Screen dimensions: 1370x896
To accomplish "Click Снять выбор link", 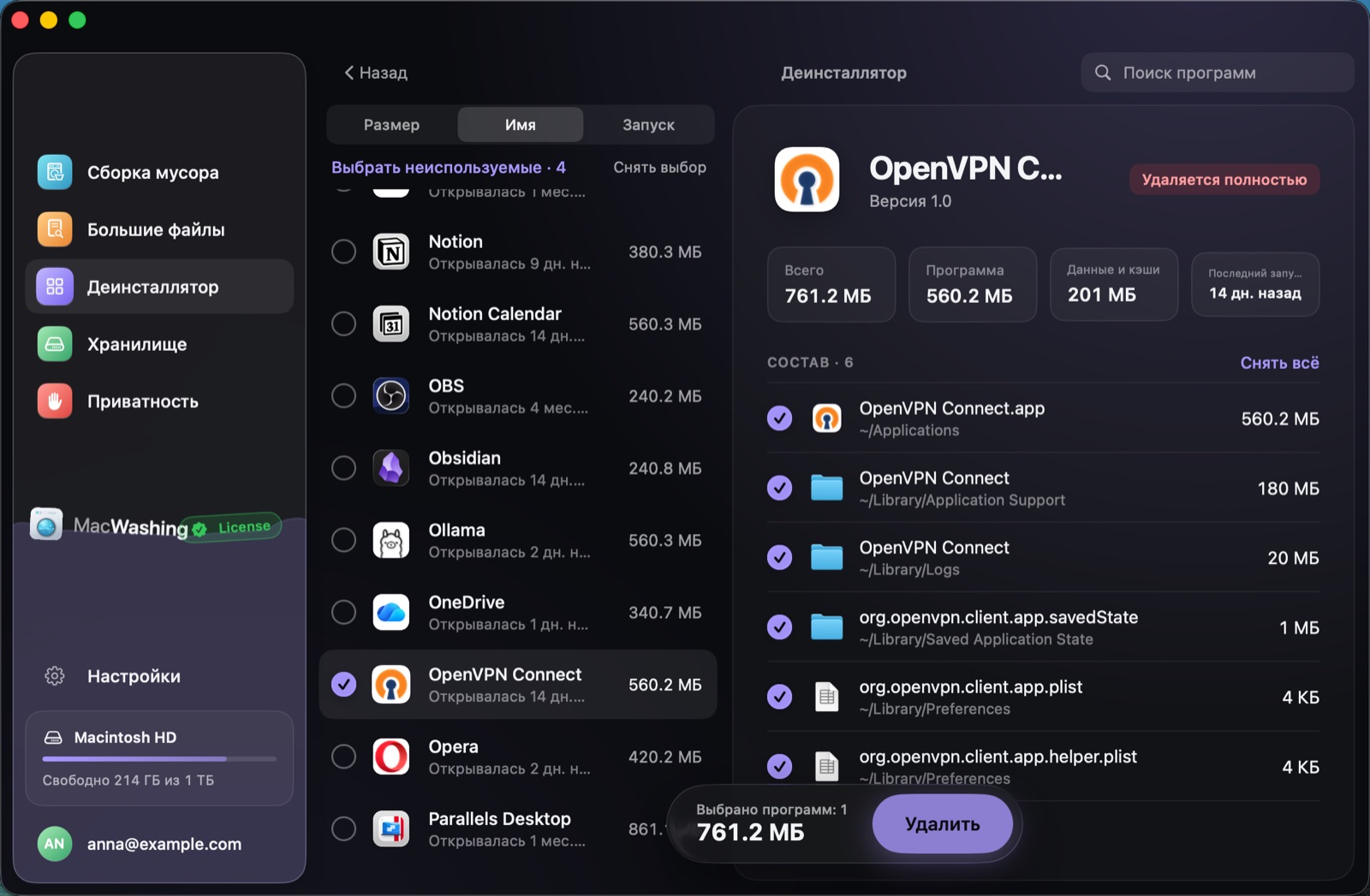I will tap(659, 168).
